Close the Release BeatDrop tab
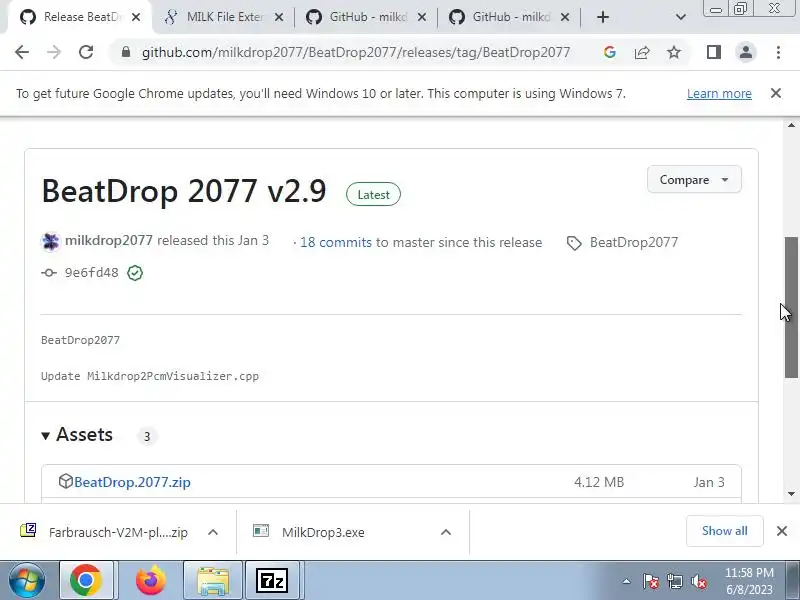The height and width of the screenshot is (600, 800). coord(136,17)
